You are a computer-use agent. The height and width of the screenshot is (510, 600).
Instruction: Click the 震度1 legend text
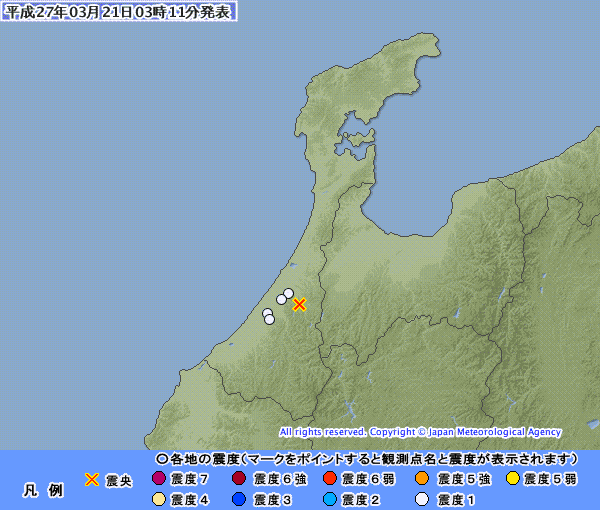[x=456, y=500]
